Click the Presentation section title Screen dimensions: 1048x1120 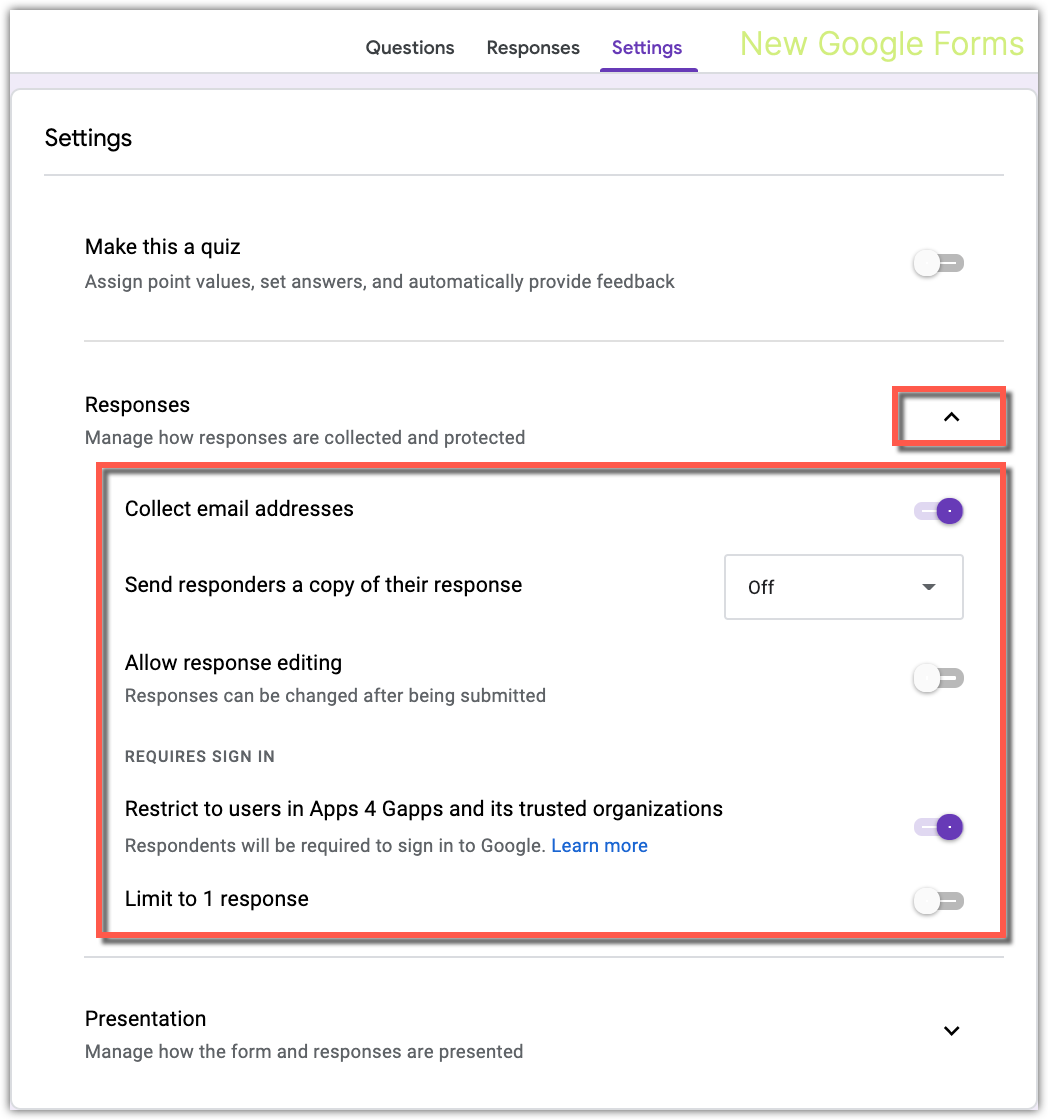pyautogui.click(x=145, y=1018)
